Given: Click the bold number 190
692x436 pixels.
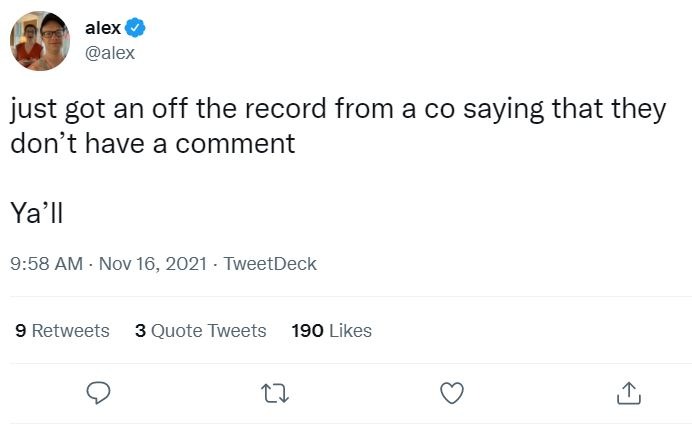Looking at the screenshot, I should [308, 331].
